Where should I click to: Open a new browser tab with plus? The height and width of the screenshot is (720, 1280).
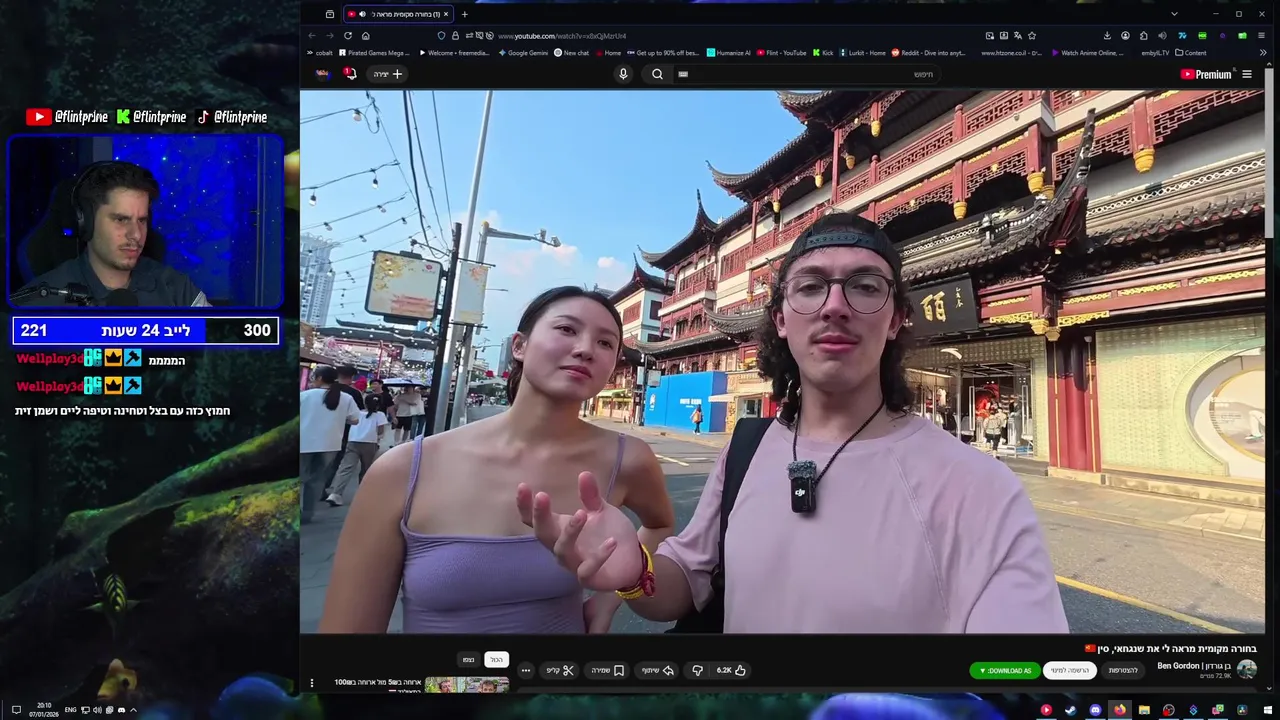(x=464, y=14)
